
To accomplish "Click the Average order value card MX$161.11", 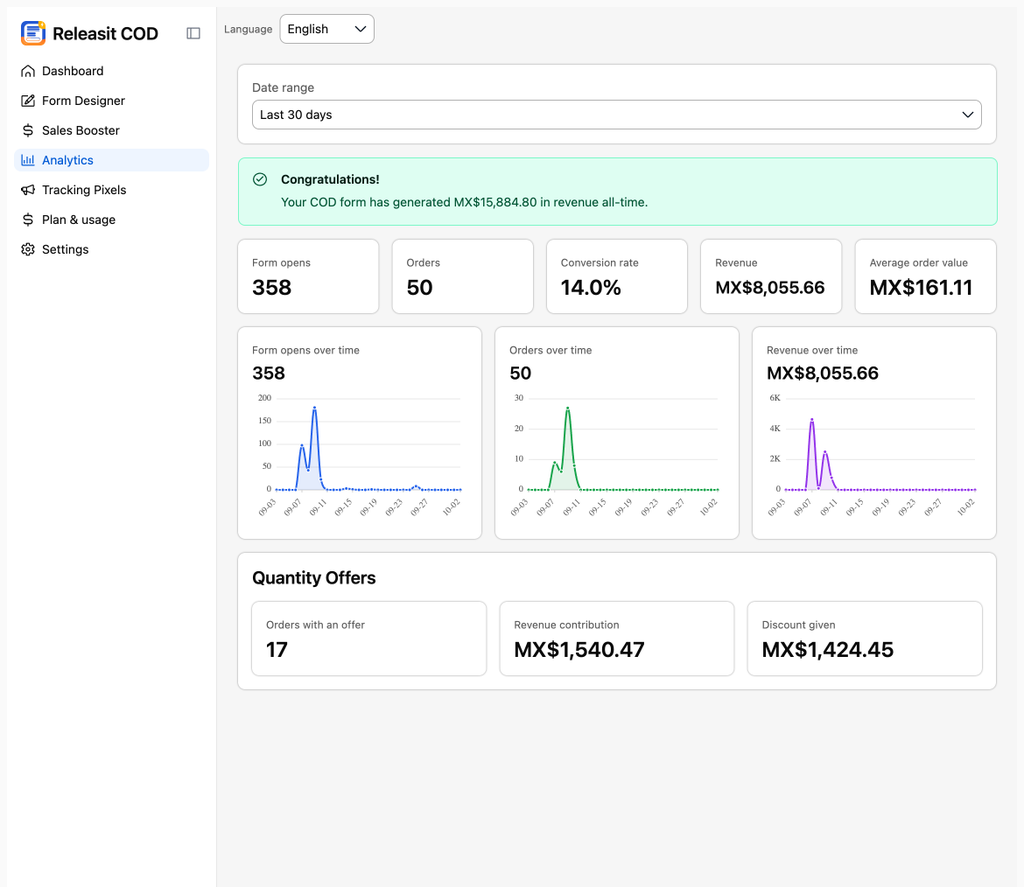I will tap(925, 276).
